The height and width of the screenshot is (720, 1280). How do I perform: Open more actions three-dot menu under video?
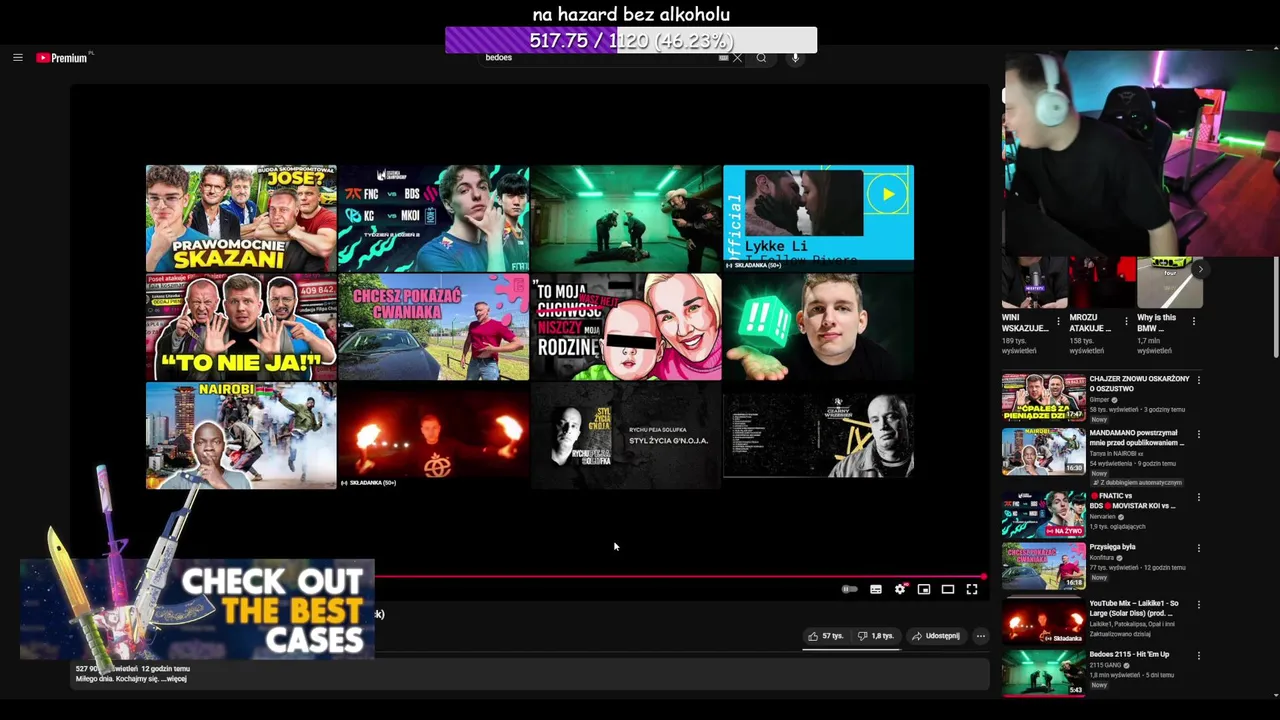point(980,636)
